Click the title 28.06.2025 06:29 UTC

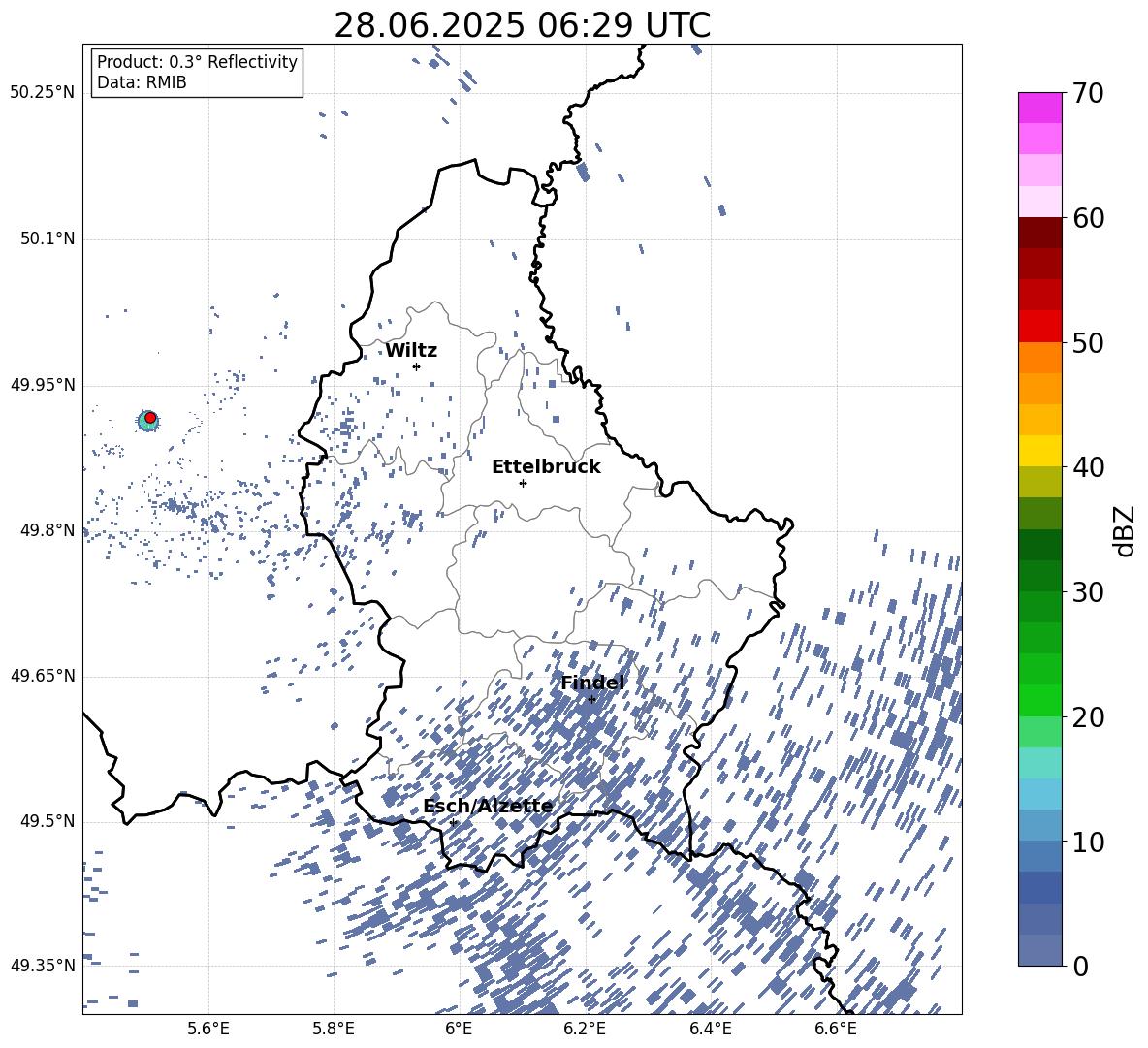[x=522, y=25]
